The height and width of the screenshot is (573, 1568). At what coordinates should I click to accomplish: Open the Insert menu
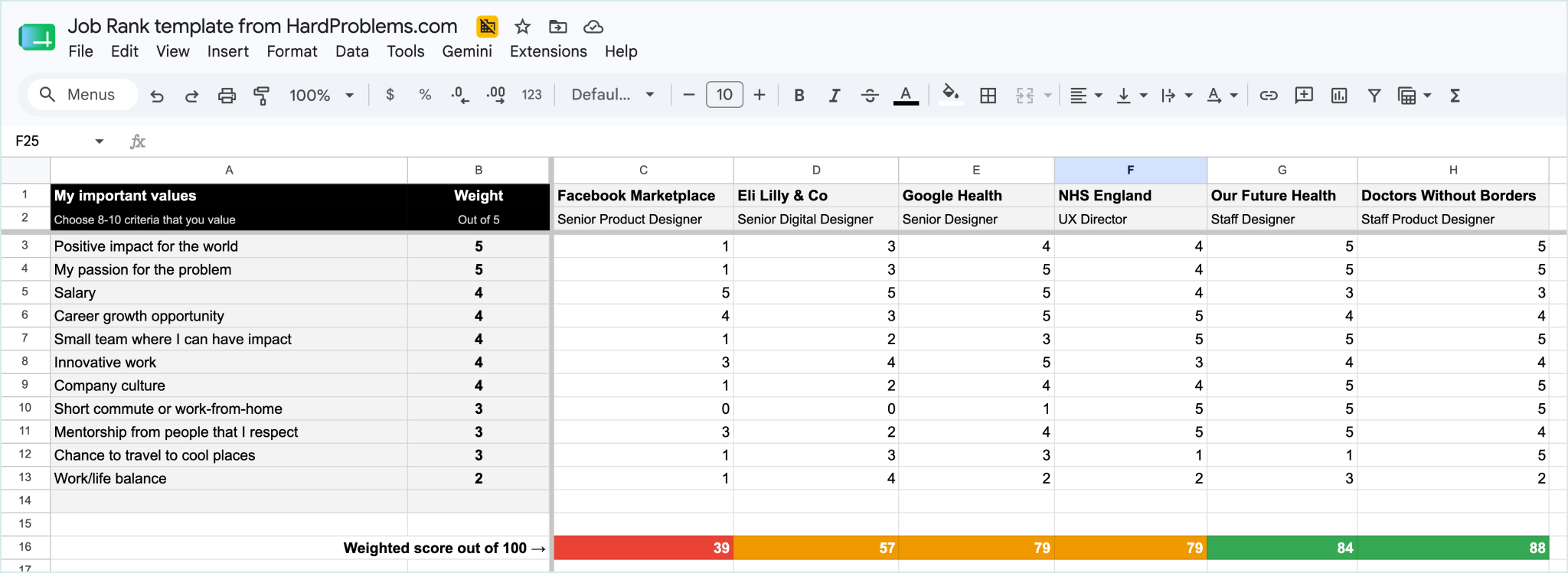pyautogui.click(x=228, y=51)
